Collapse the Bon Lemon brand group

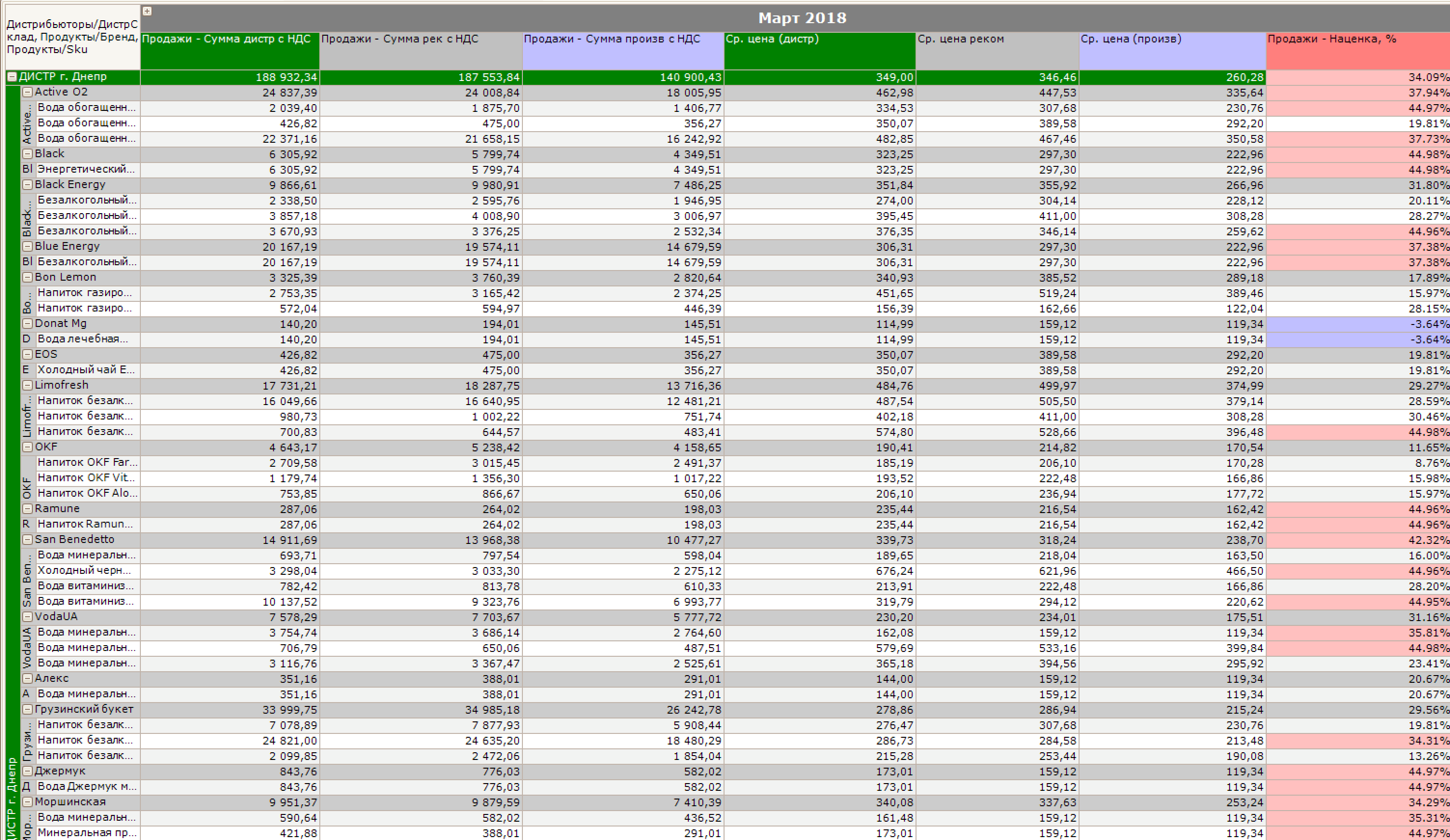click(27, 277)
